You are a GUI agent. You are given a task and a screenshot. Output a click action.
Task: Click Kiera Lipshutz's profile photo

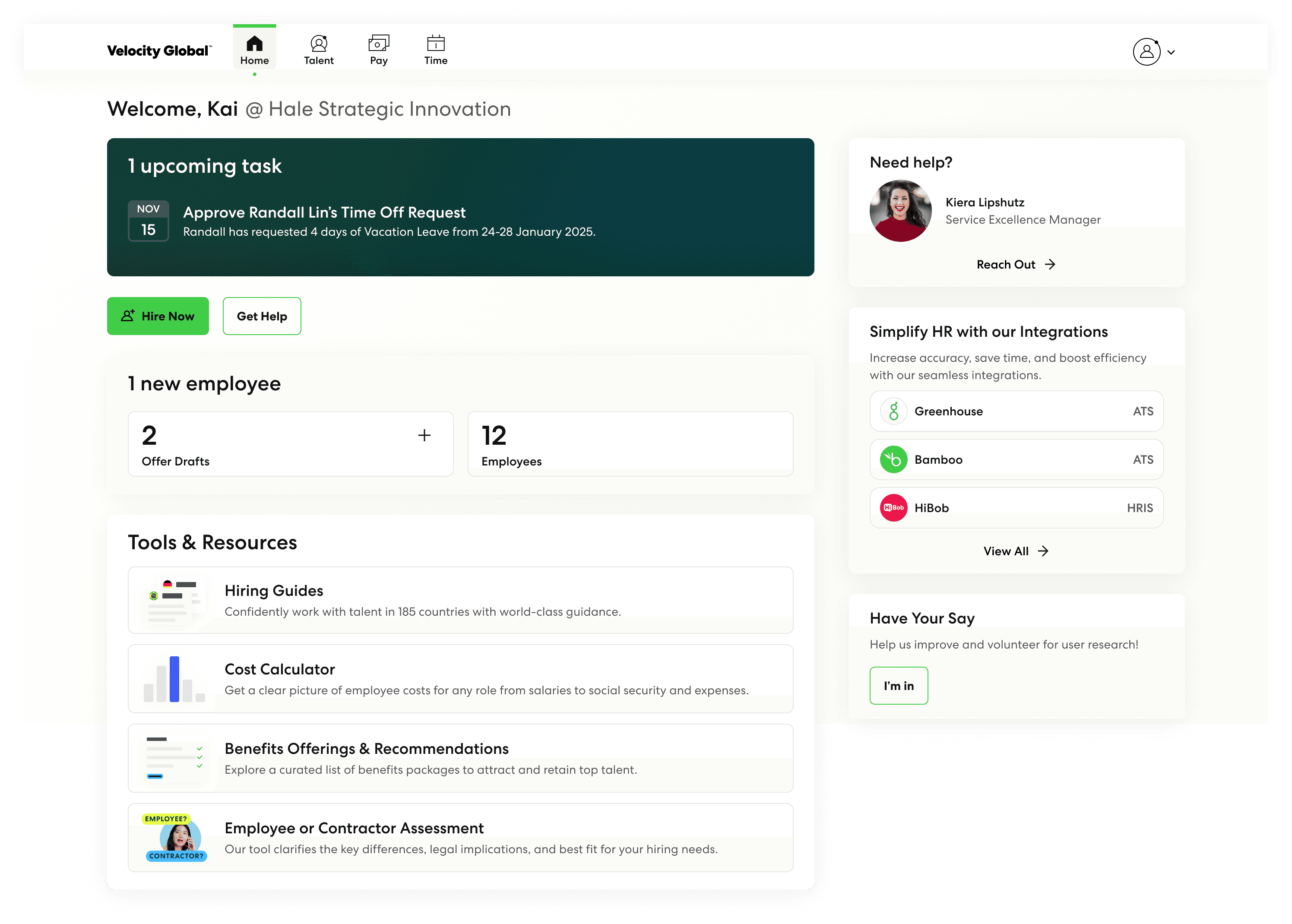point(900,211)
